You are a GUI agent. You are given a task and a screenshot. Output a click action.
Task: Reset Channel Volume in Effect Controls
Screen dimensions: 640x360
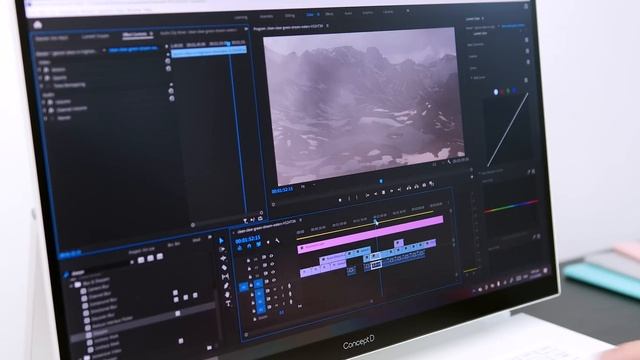(172, 98)
